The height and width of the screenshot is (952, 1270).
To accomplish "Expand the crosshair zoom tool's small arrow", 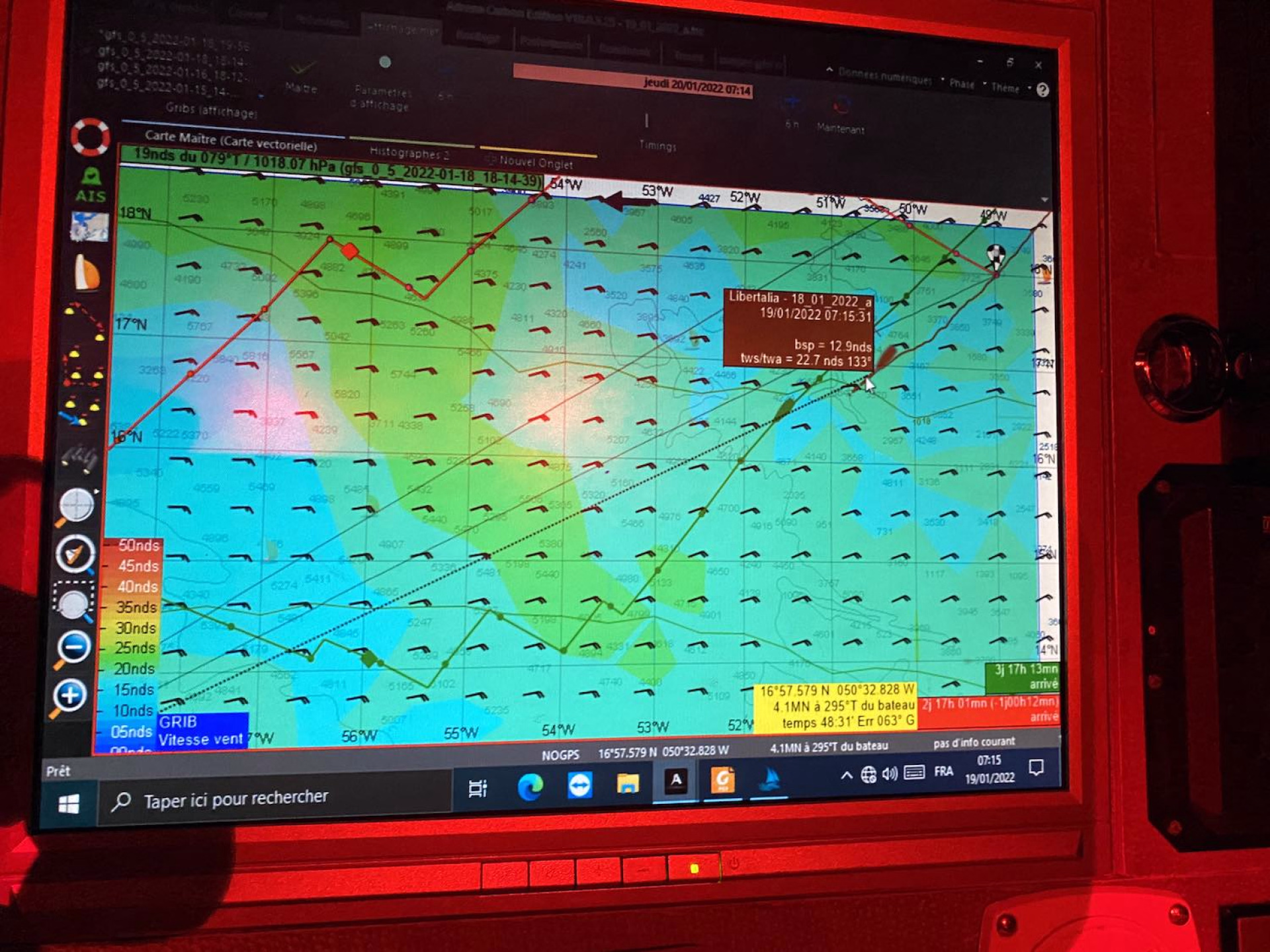I will (97, 492).
